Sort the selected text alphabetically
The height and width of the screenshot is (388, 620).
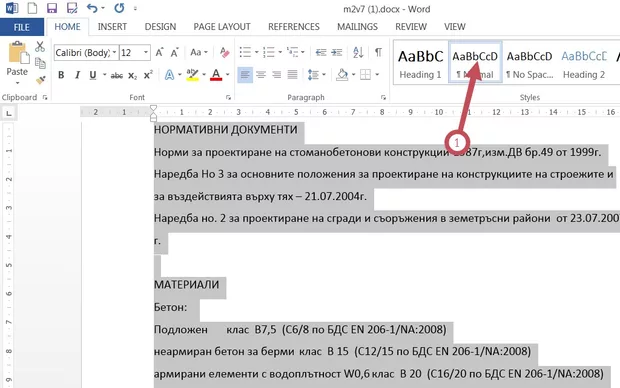358,52
